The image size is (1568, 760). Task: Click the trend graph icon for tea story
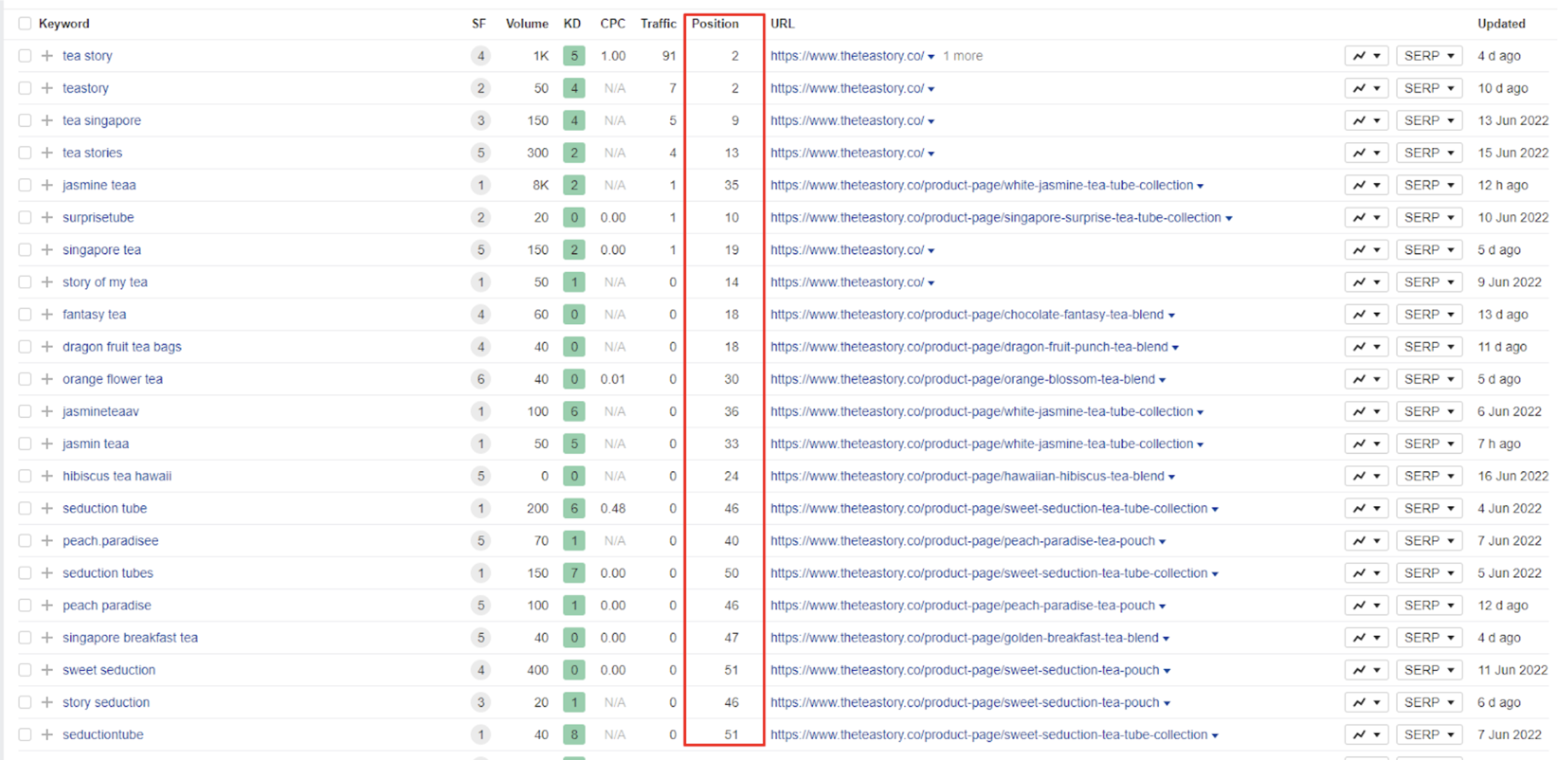pyautogui.click(x=1361, y=56)
